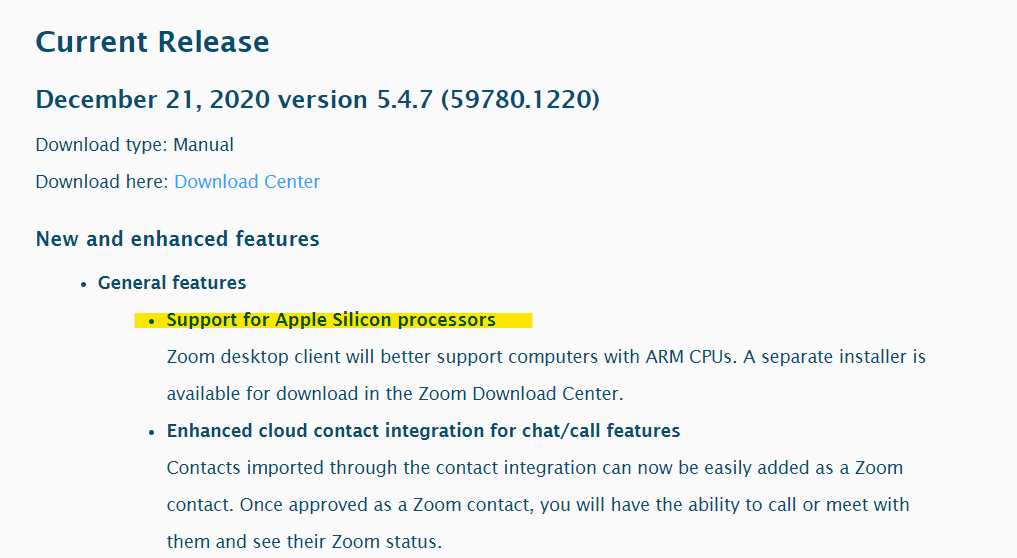The height and width of the screenshot is (558, 1017).
Task: Click the line 'them and see their Zoom status.'
Action: point(304,542)
